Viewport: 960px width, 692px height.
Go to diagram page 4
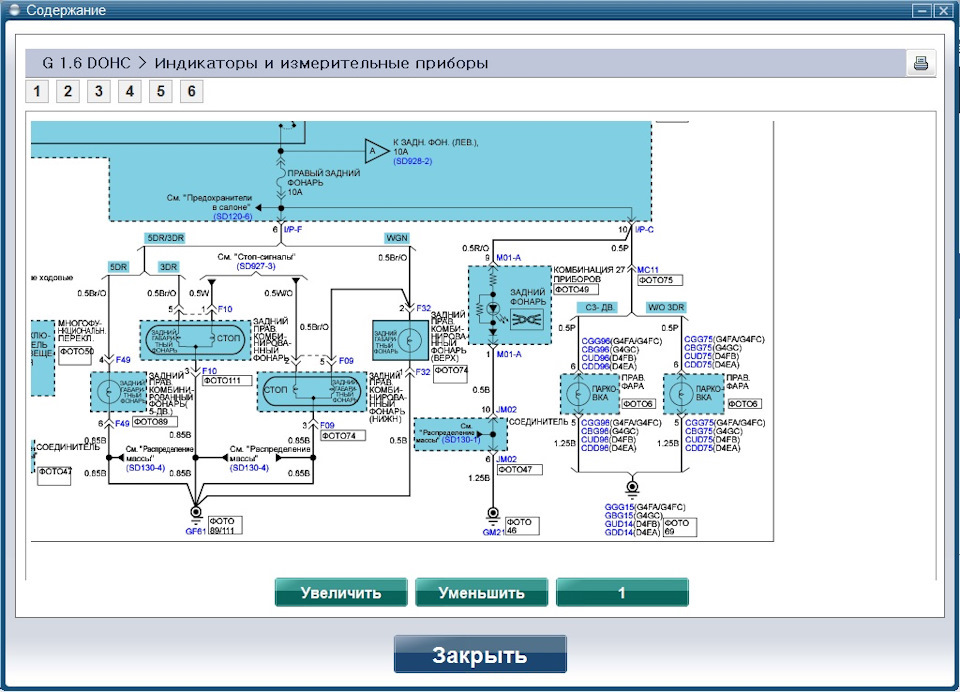point(130,92)
